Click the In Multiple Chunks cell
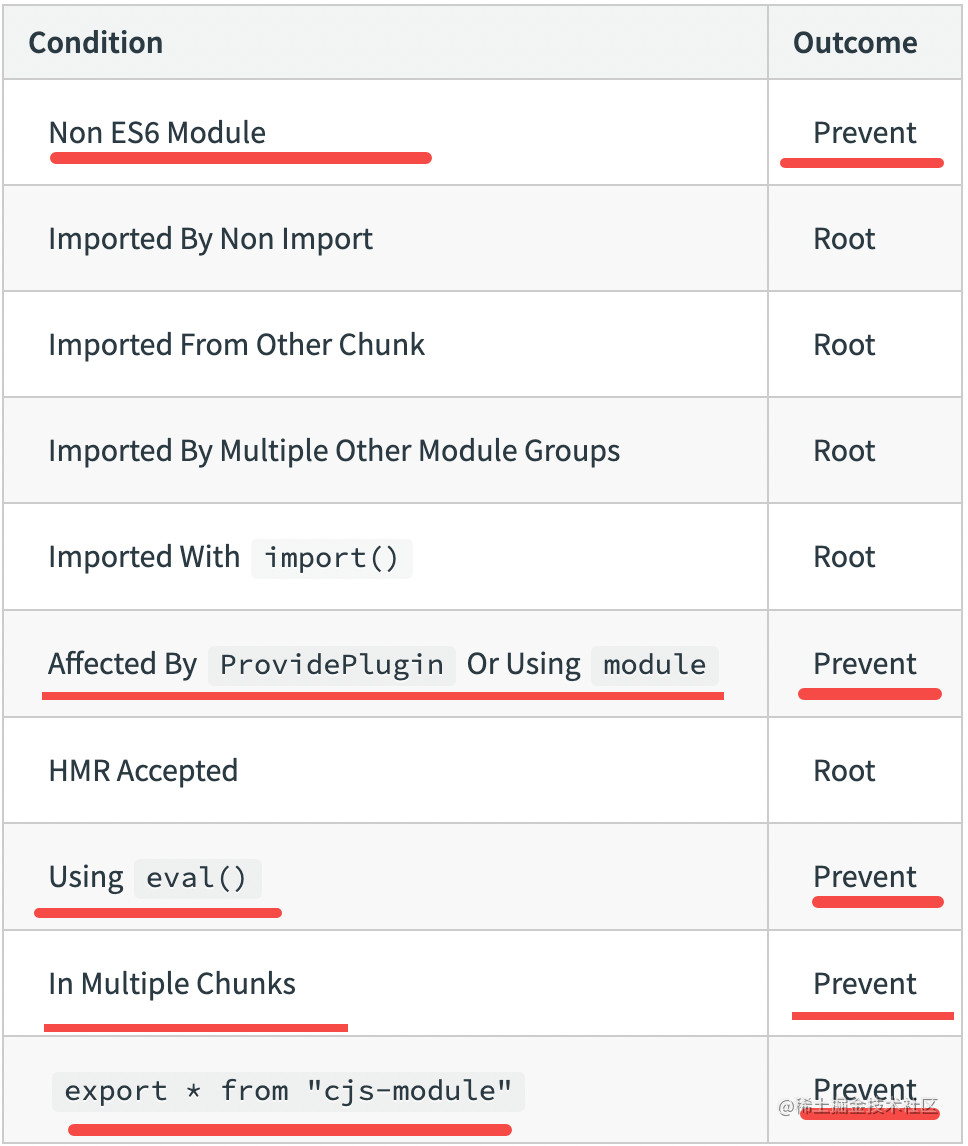 click(x=172, y=984)
